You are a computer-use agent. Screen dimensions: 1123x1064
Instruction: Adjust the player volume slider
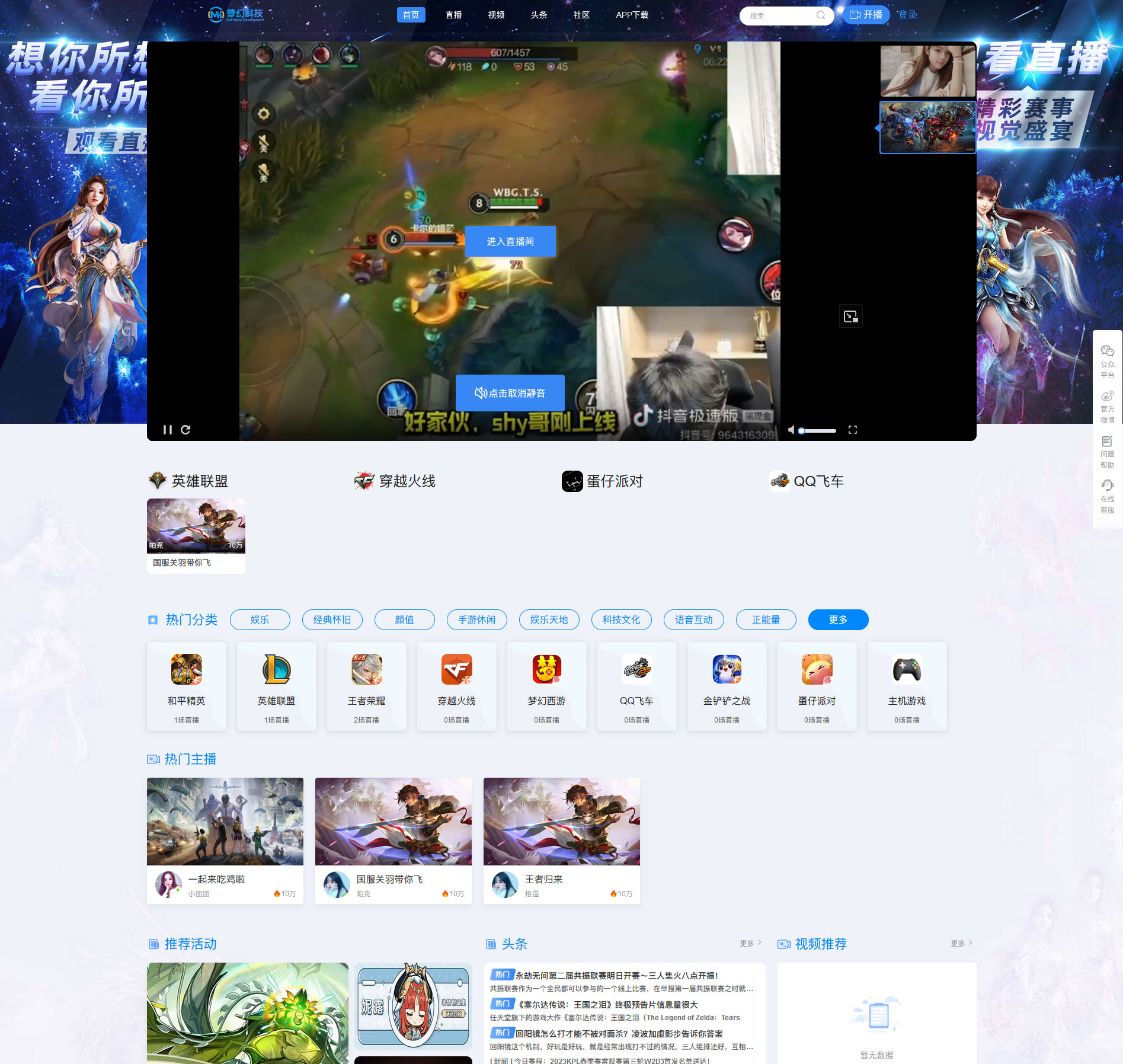tap(817, 431)
